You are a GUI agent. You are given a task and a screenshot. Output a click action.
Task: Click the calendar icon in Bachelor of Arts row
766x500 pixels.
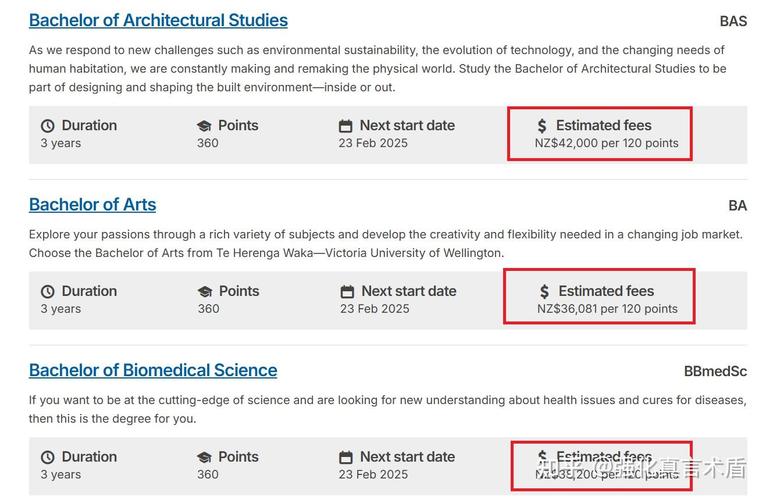(x=347, y=292)
